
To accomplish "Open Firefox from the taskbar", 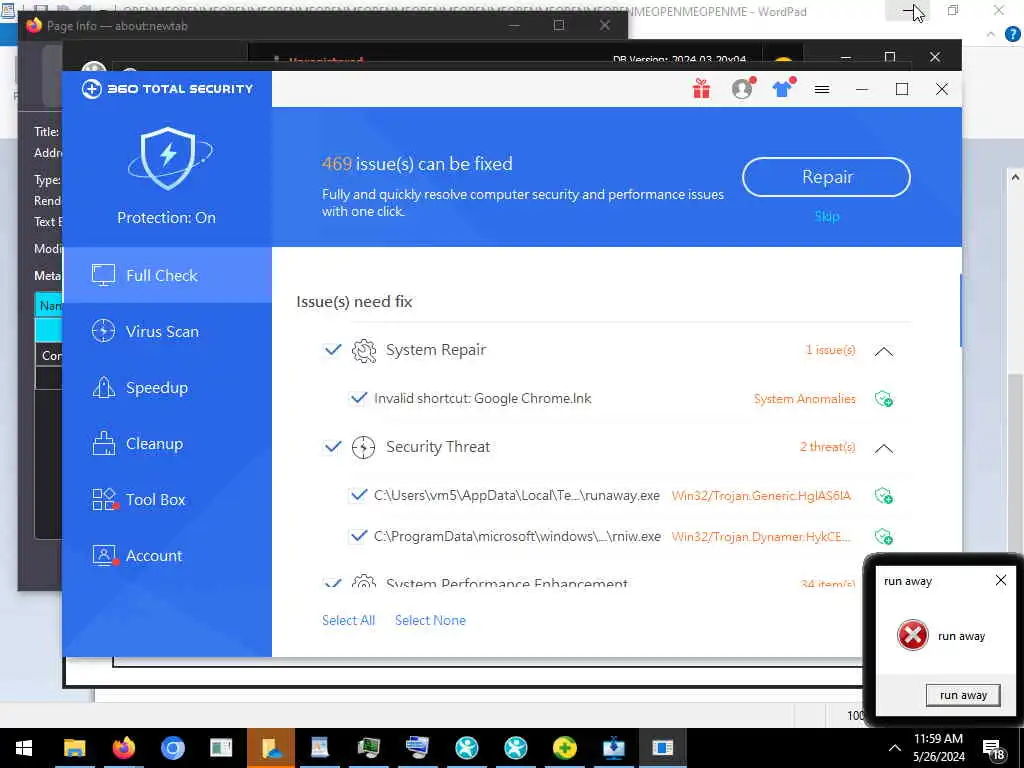I will 123,748.
